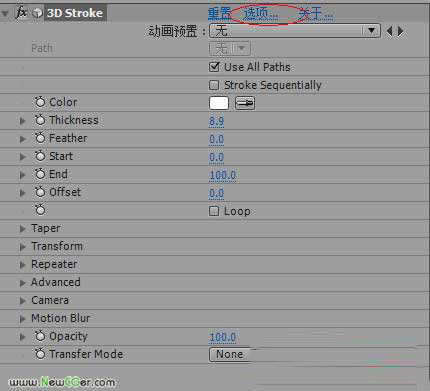Click the 重置 reset link
Viewport: 430px width, 391px height.
(x=219, y=13)
